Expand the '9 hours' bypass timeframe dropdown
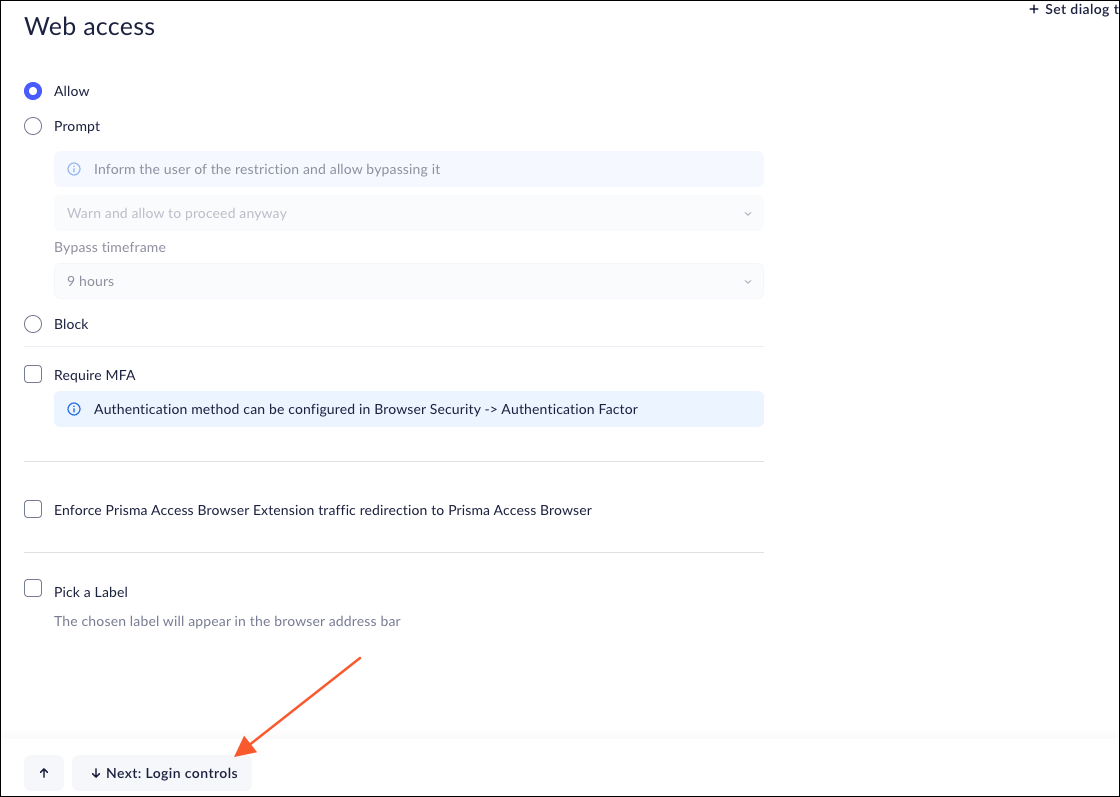 click(x=408, y=281)
